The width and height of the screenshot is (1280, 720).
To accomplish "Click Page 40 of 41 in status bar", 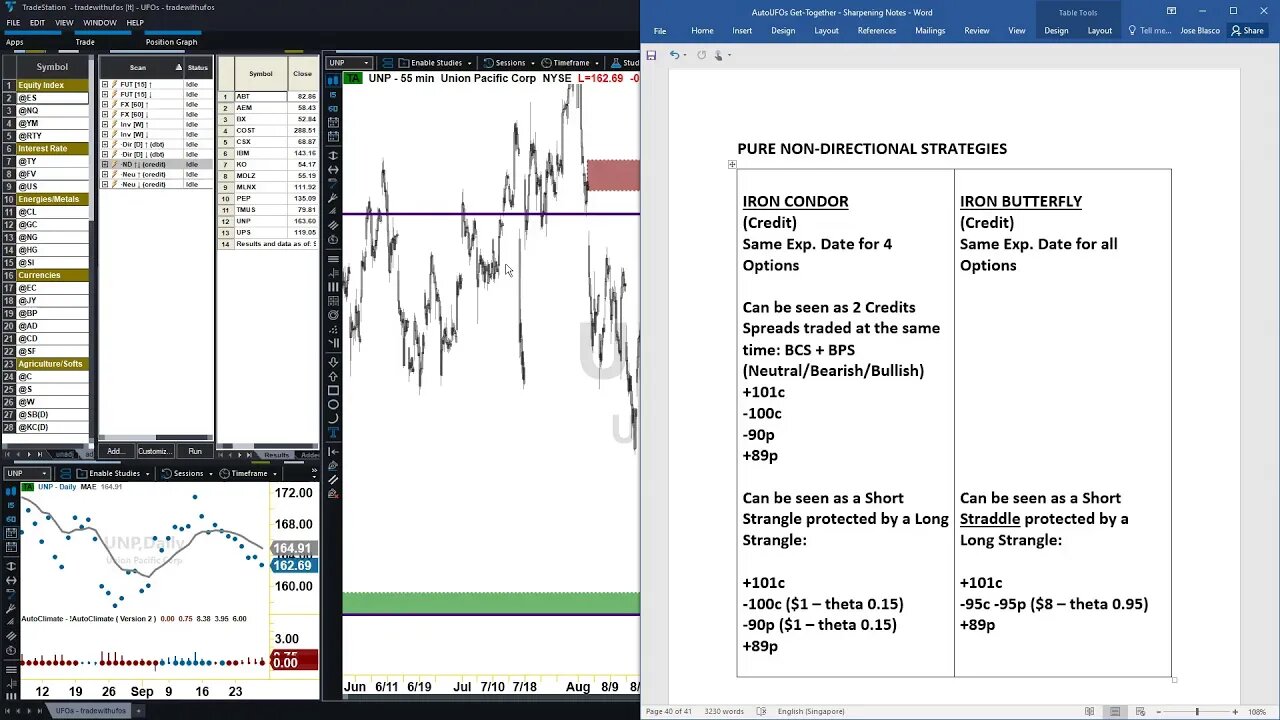I will click(668, 711).
